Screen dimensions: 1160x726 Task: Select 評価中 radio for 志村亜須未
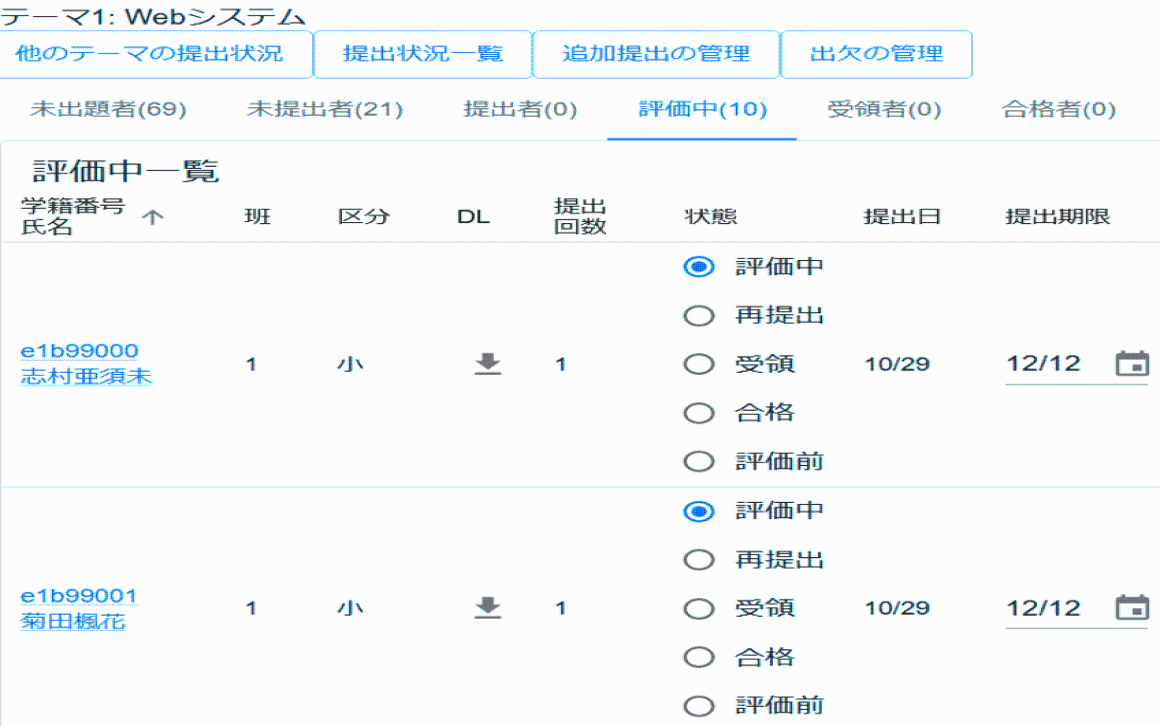tap(699, 266)
